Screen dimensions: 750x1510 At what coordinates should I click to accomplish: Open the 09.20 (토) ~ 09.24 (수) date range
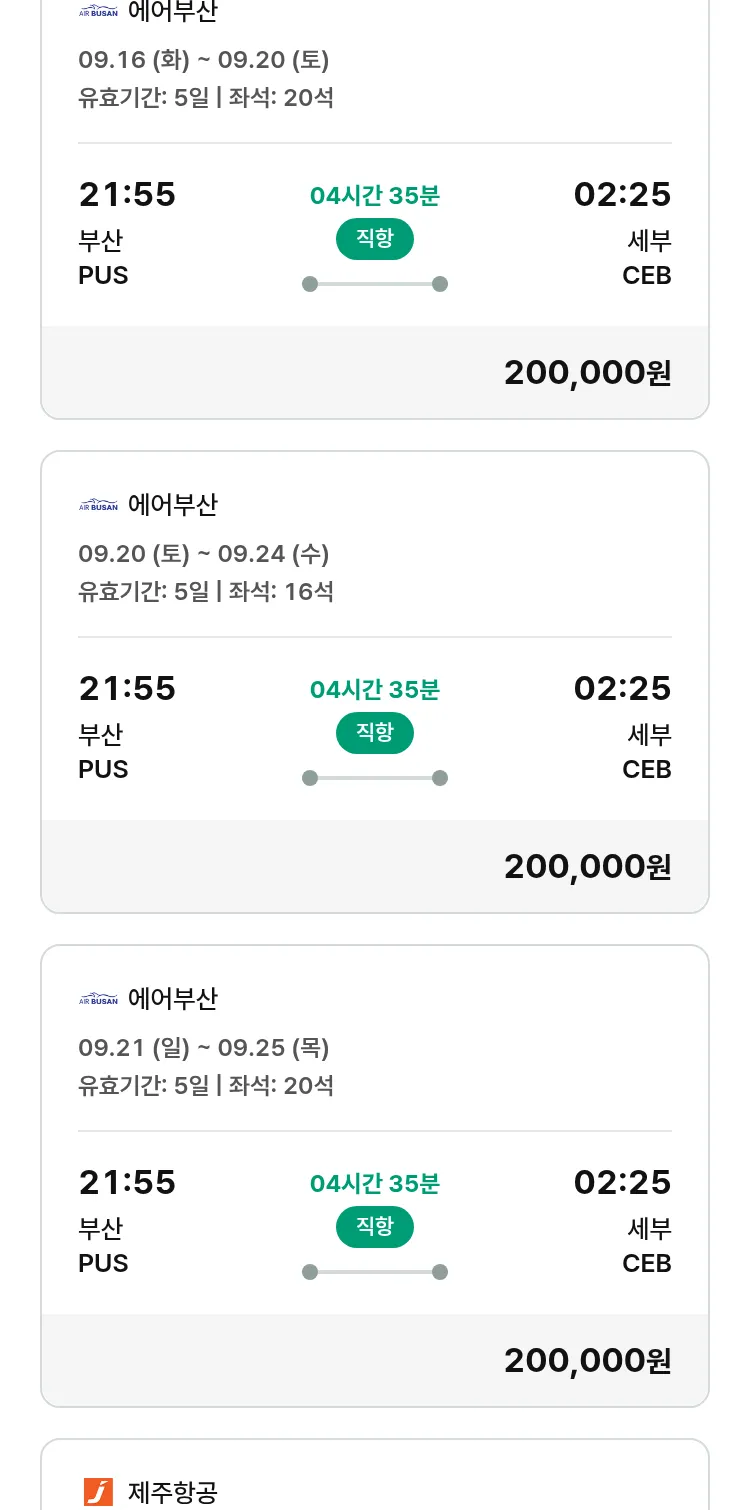coord(204,554)
